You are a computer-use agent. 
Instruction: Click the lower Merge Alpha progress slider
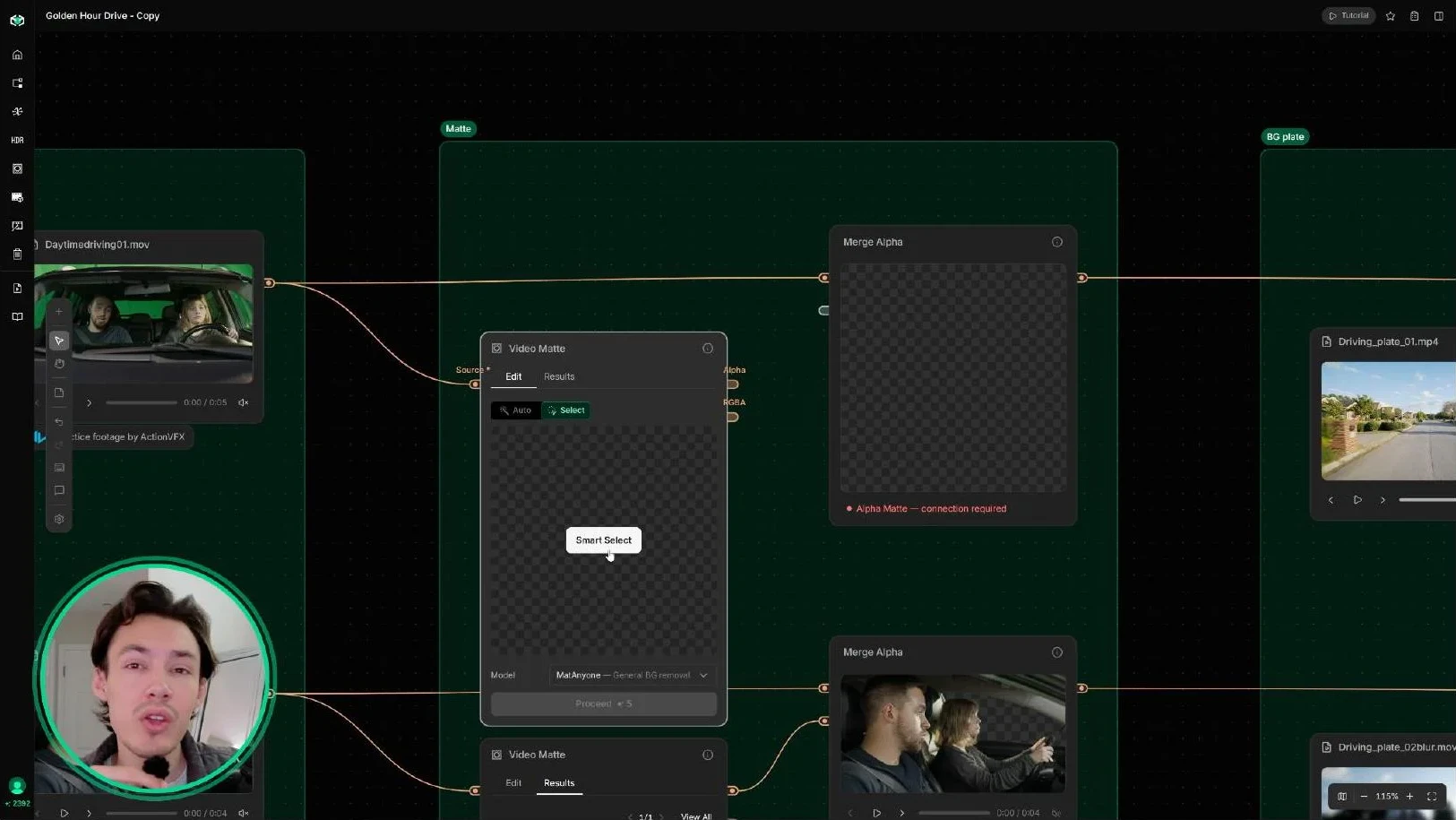pyautogui.click(x=954, y=813)
